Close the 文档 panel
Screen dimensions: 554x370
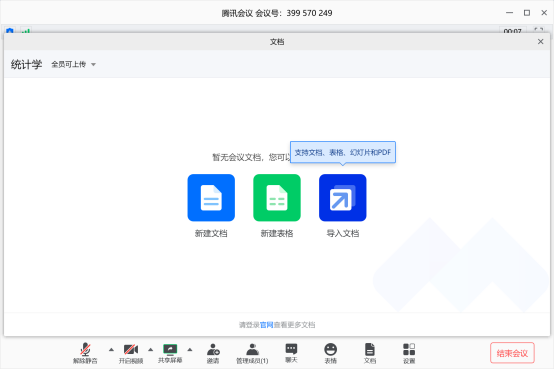[x=540, y=42]
